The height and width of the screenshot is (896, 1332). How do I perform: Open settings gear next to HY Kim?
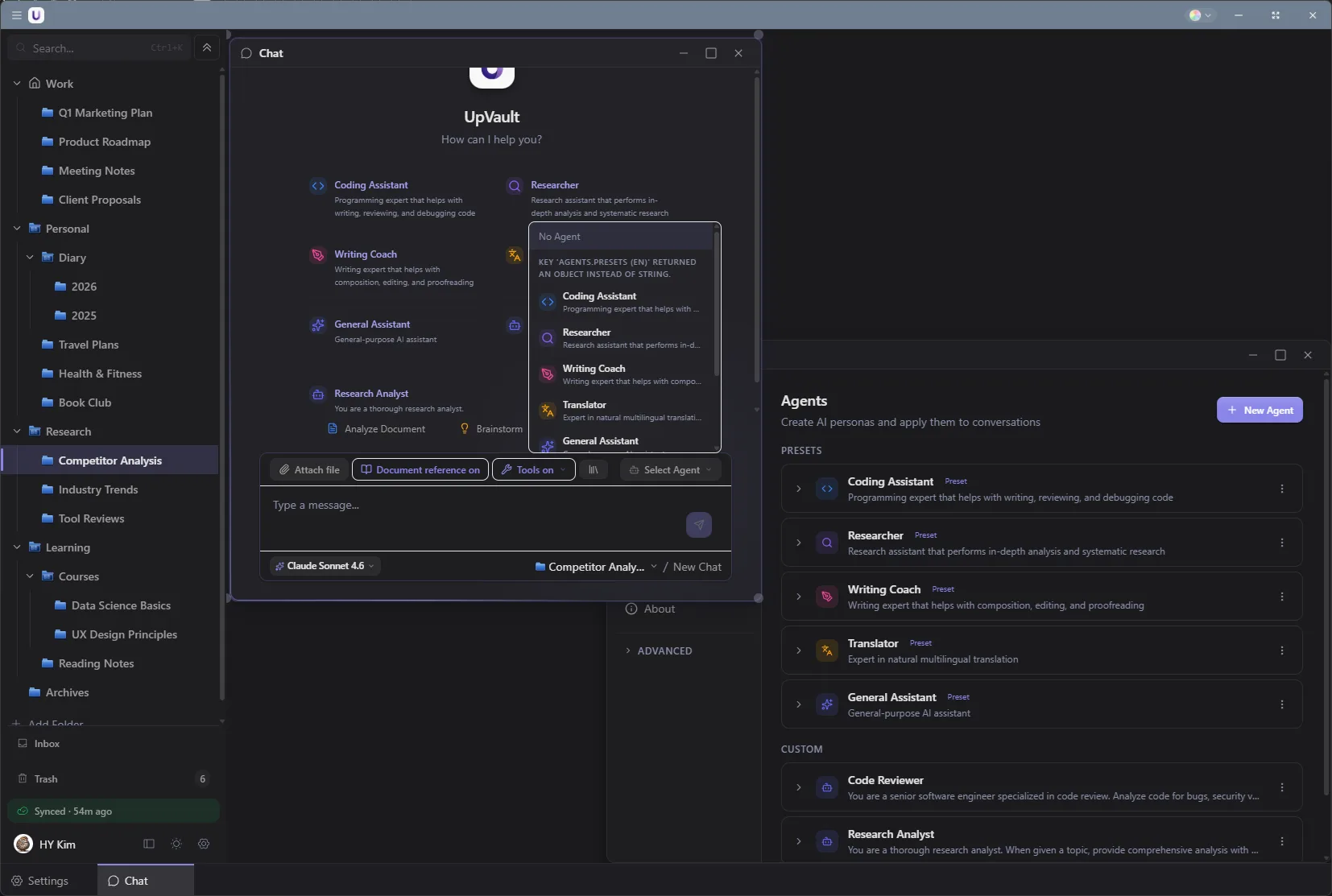(204, 844)
